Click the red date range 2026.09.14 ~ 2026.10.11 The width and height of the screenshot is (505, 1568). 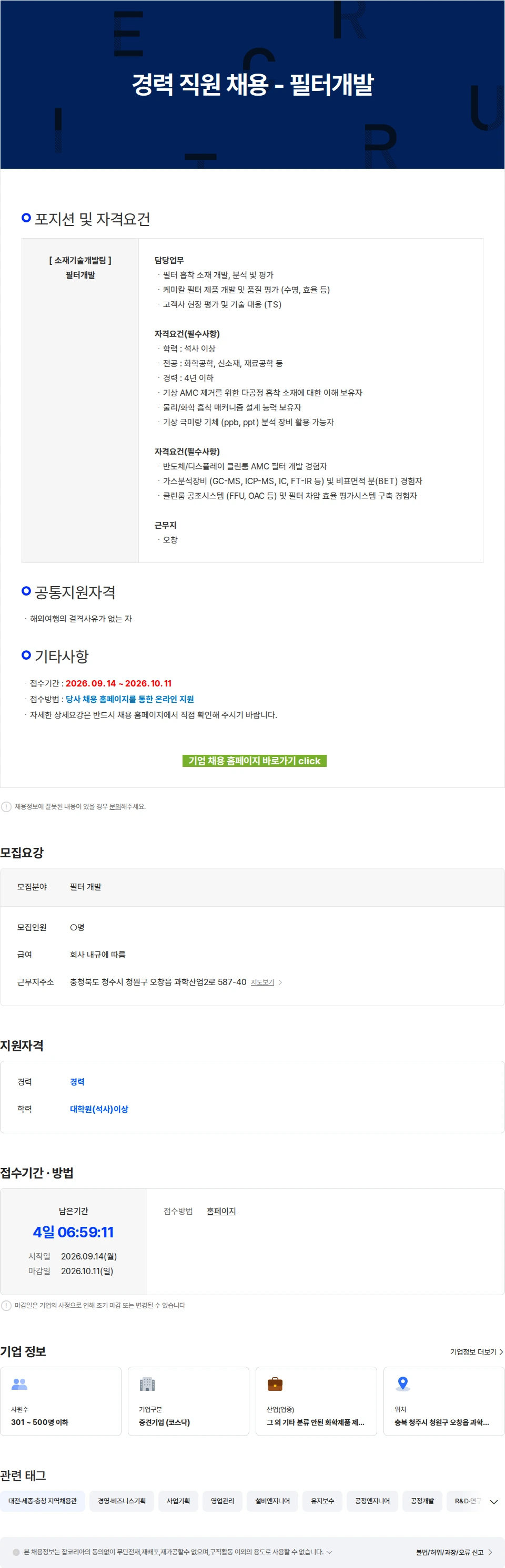click(119, 683)
